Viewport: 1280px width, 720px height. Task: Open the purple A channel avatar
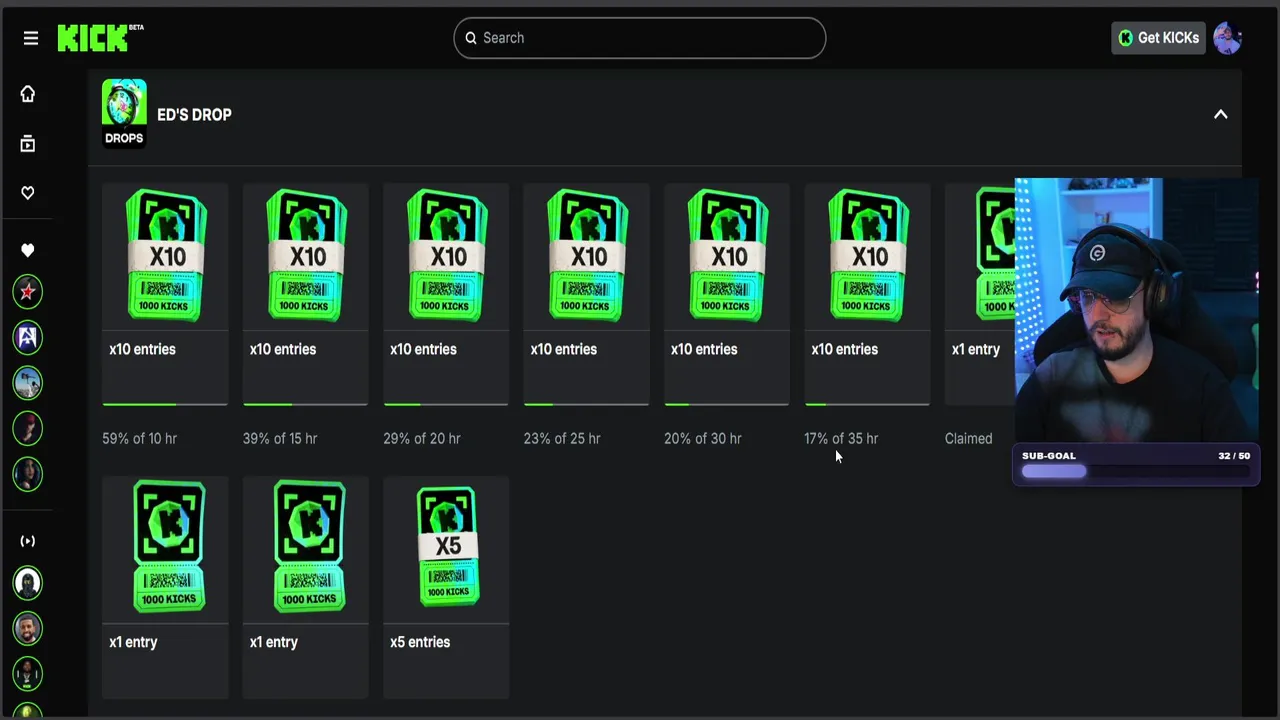pyautogui.click(x=28, y=337)
